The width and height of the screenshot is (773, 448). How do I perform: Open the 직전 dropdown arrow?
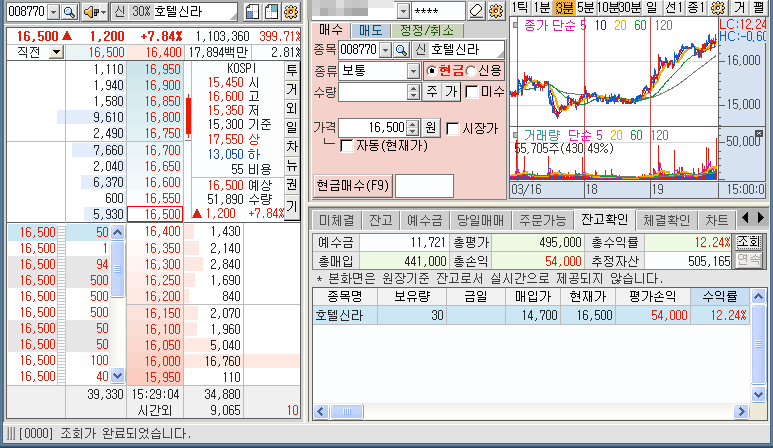[57, 52]
